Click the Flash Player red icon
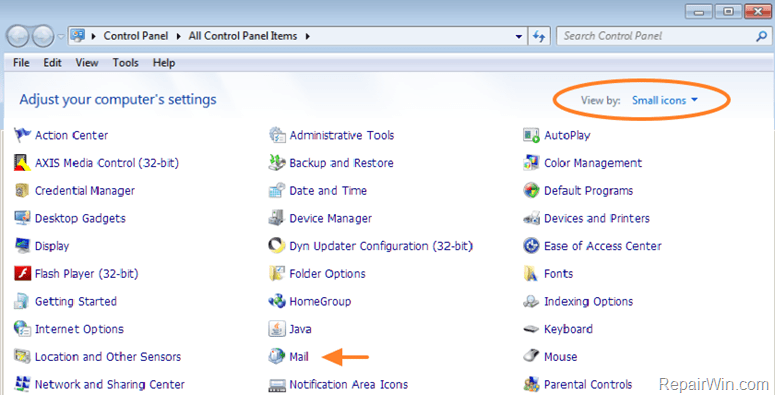 click(22, 273)
